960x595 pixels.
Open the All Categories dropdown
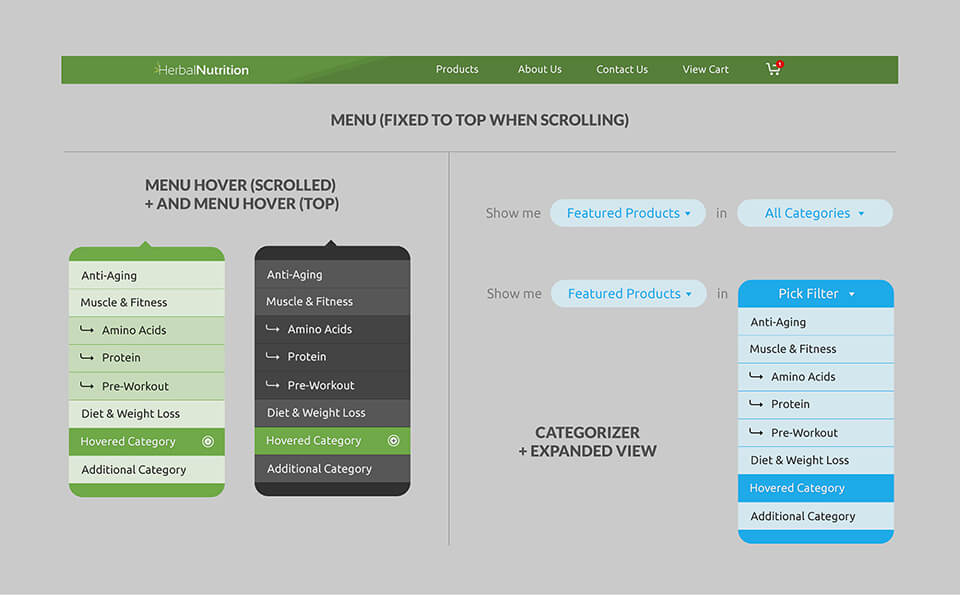pos(814,213)
